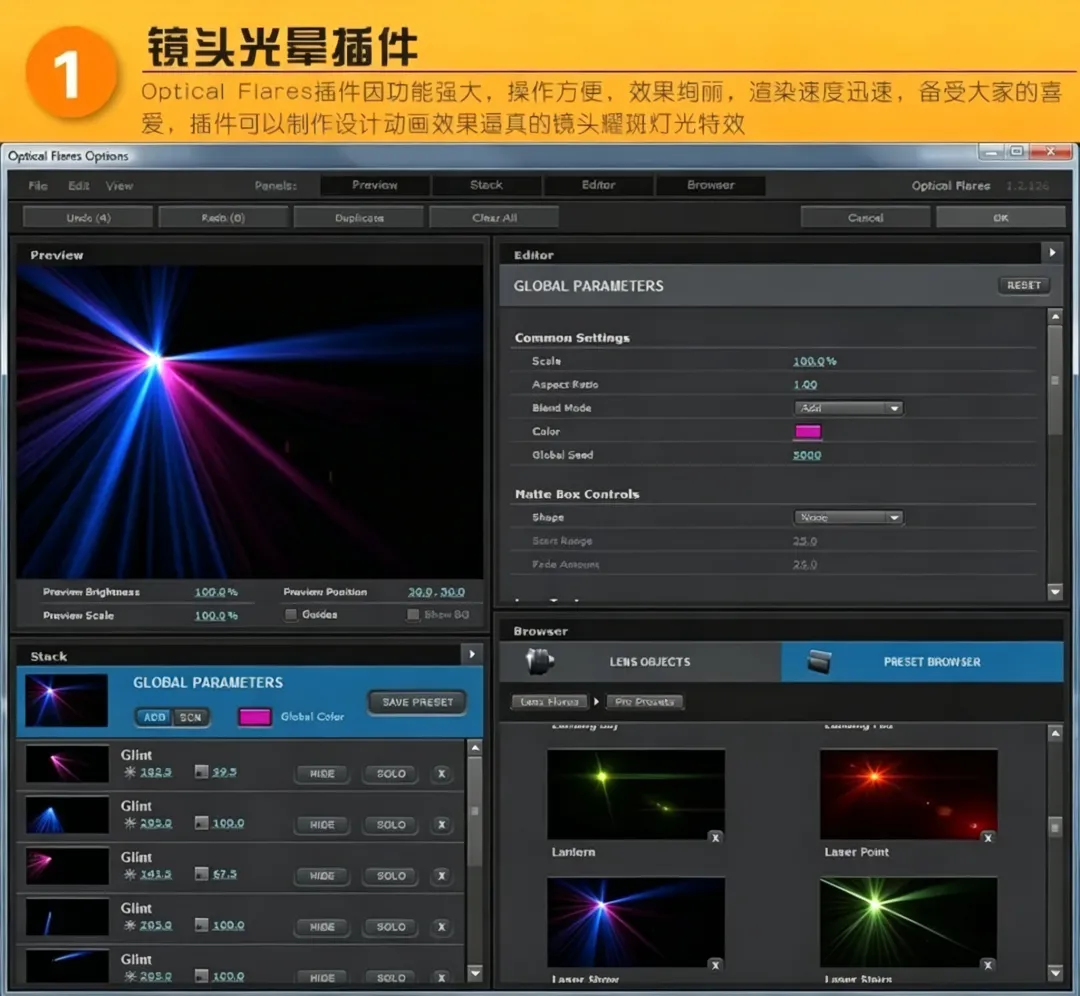Screen dimensions: 1080x996
Task: Expand the Editor panel options arrow
Action: pyautogui.click(x=1052, y=253)
